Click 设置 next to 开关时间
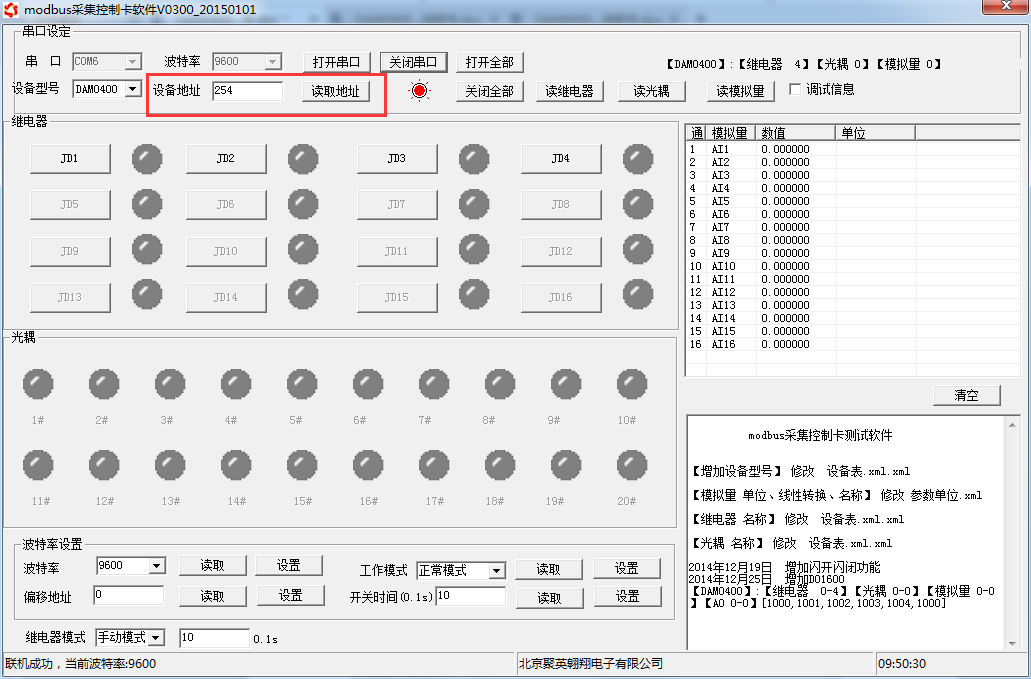The height and width of the screenshot is (679, 1031). tap(627, 597)
